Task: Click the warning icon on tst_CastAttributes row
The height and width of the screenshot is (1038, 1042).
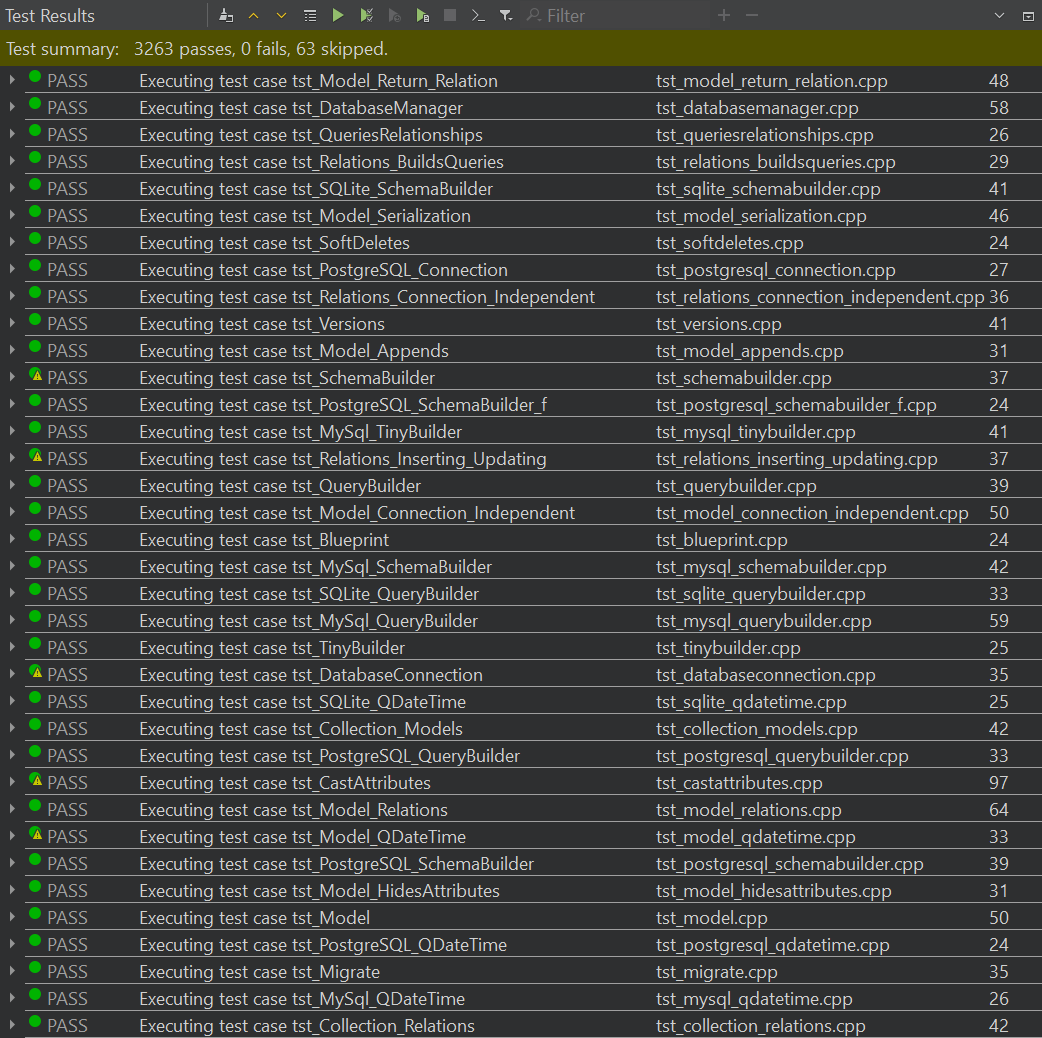Action: click(x=37, y=780)
